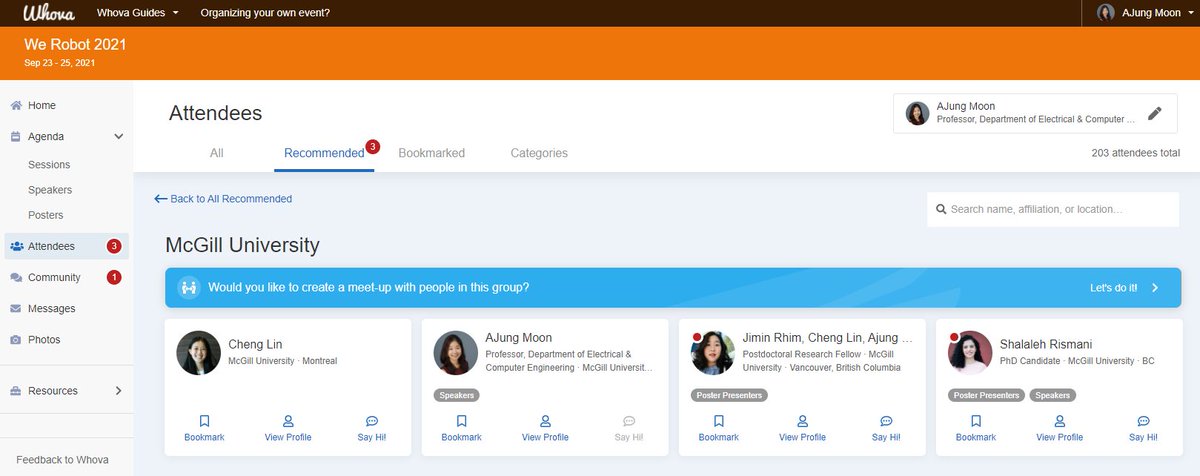Select the Recommended tab
1200x476 pixels.
pos(324,153)
